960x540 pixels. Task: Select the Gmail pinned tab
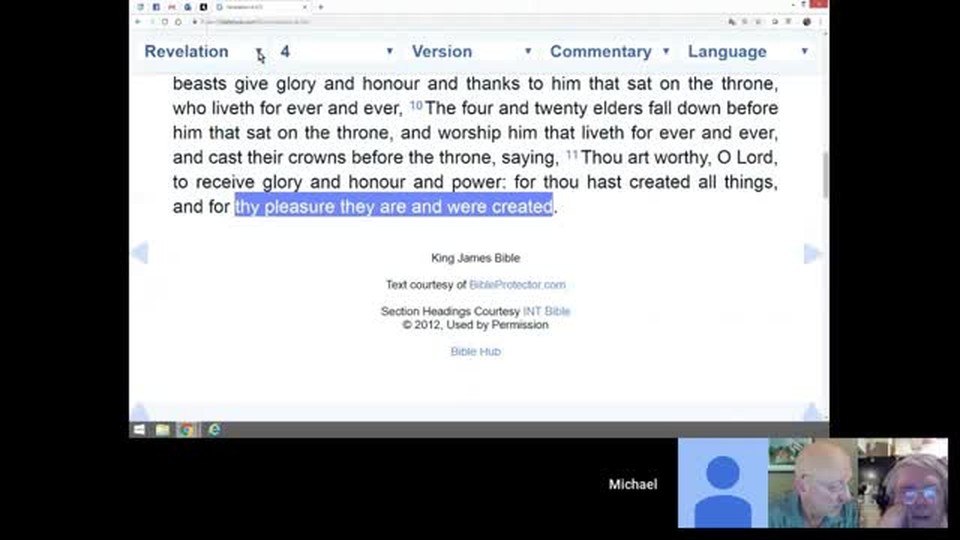coord(172,7)
